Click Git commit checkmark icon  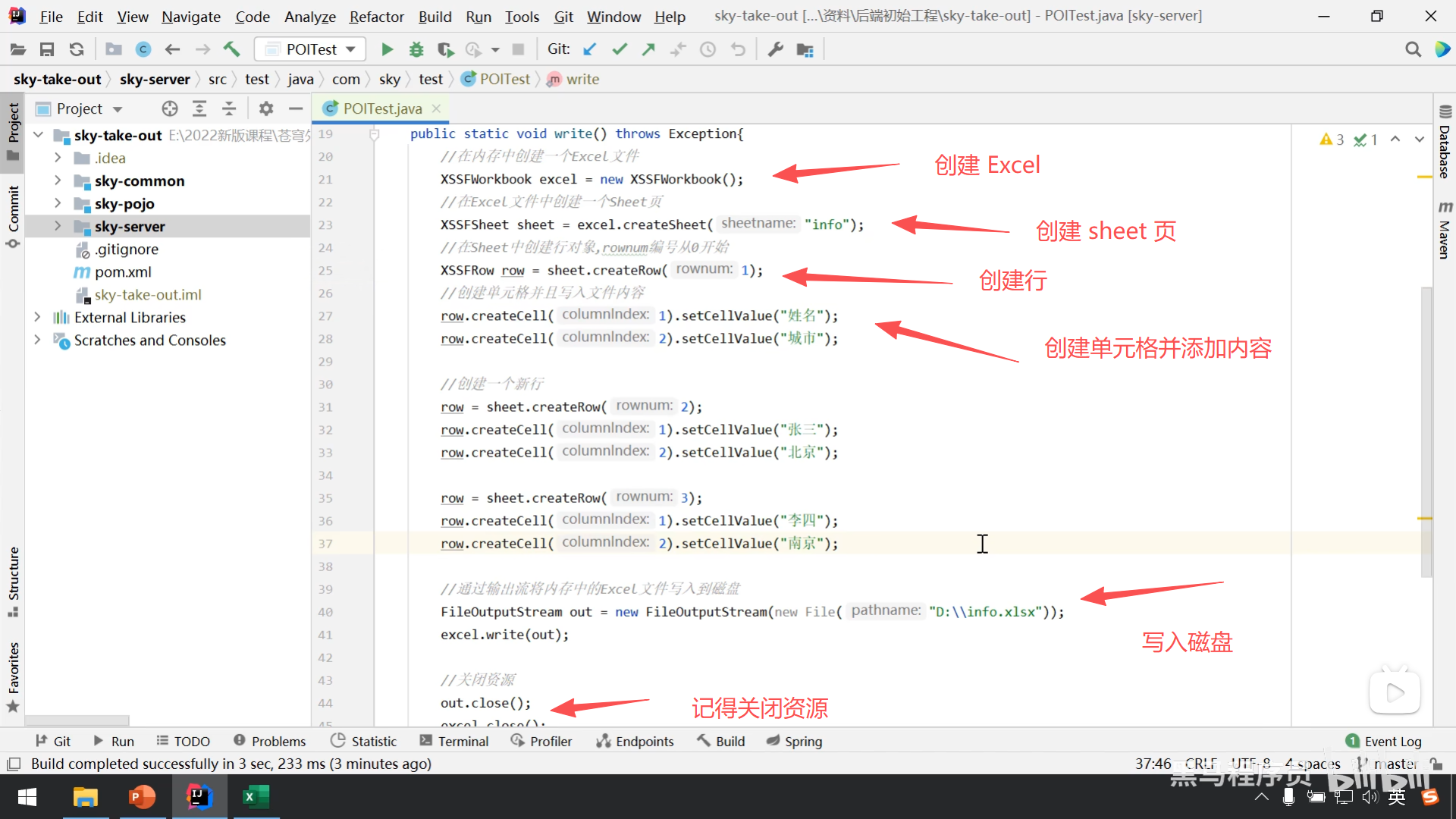[620, 49]
